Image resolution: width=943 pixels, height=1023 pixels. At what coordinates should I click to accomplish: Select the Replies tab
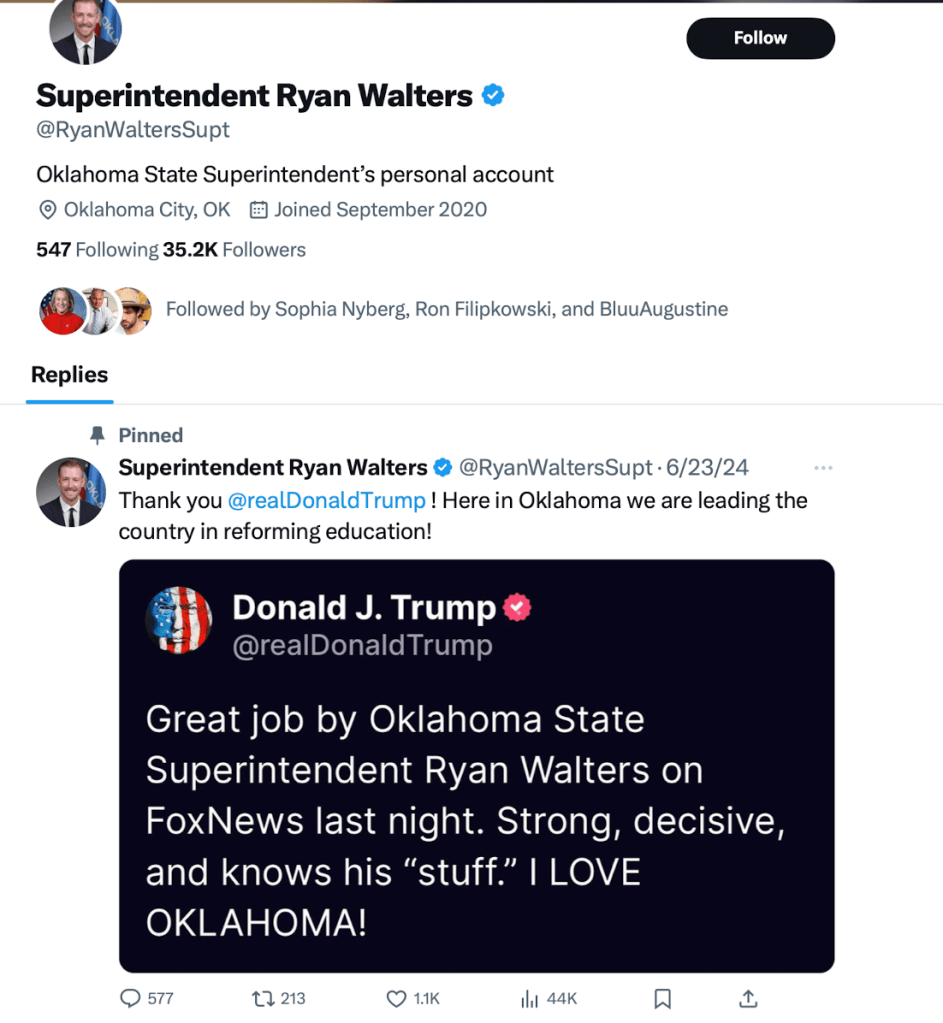[69, 375]
